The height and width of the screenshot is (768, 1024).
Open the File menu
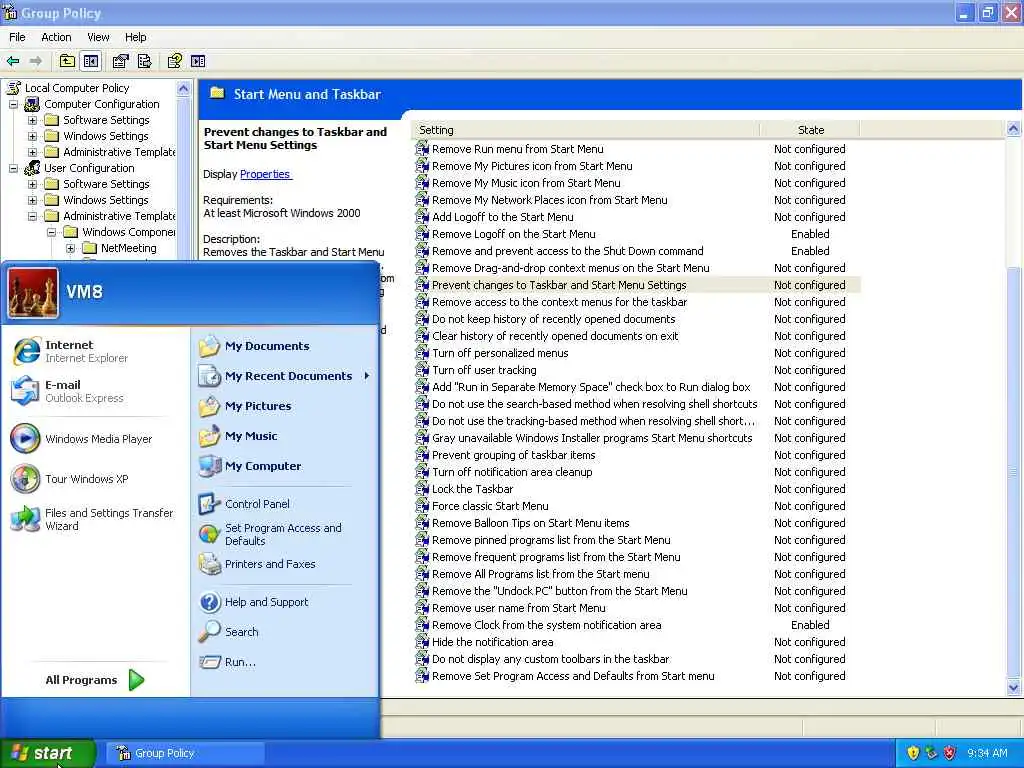pos(17,37)
